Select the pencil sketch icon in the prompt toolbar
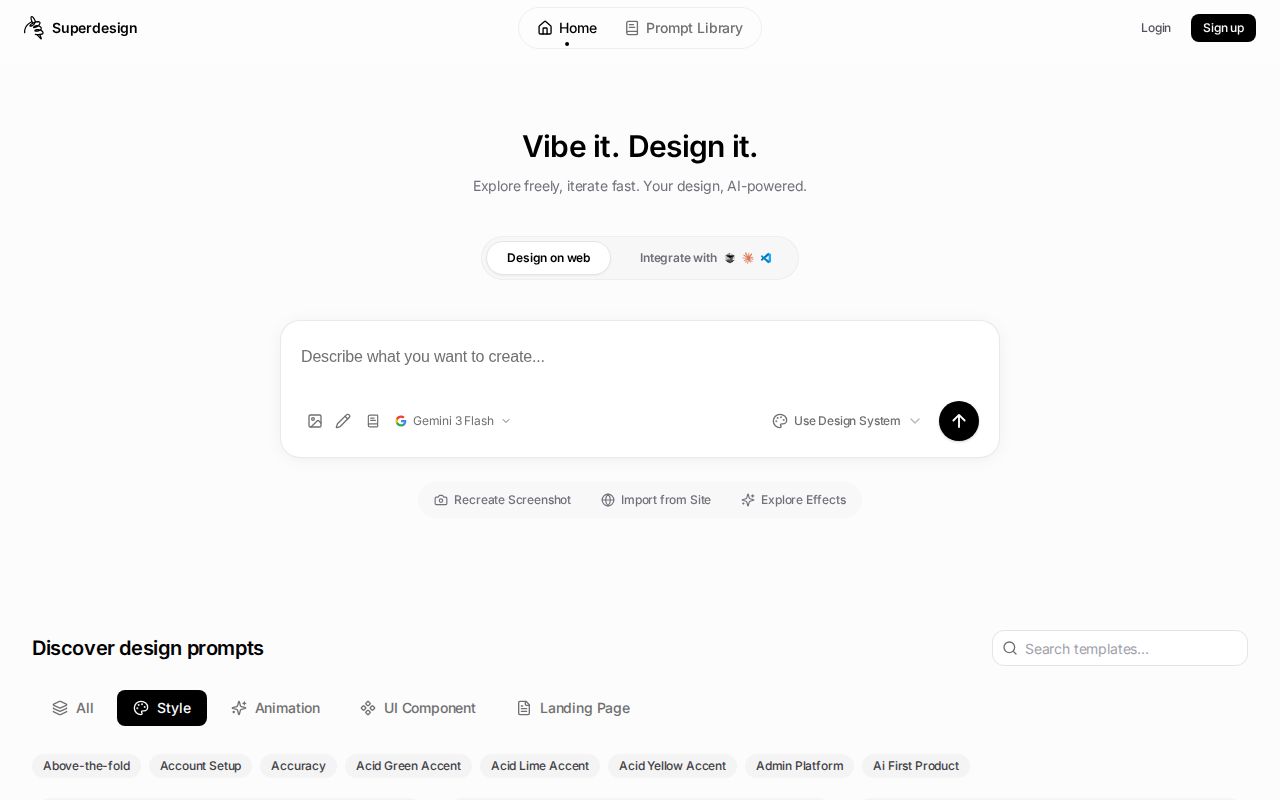 tap(343, 421)
